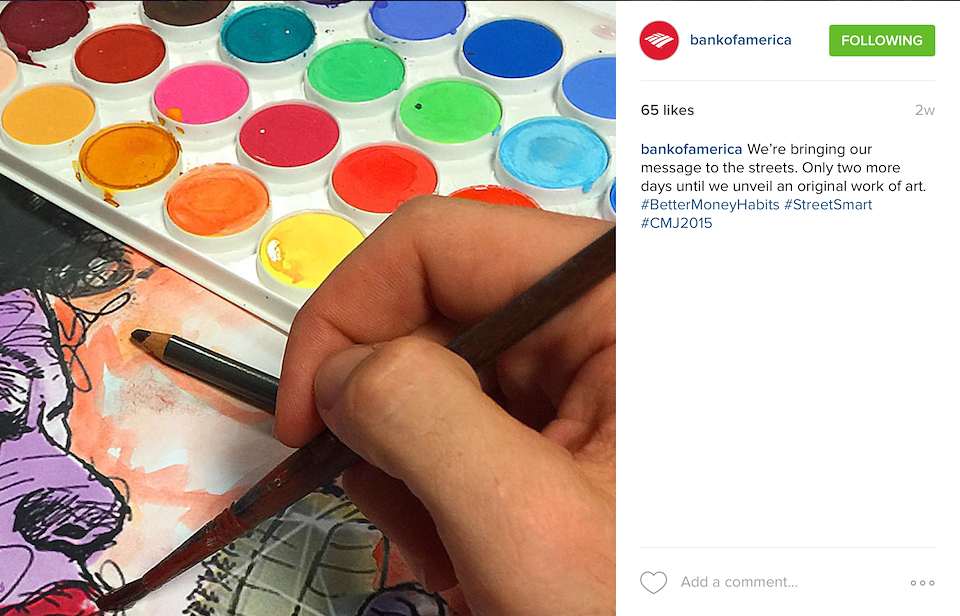
Task: Click the 65 likes count
Action: tap(667, 110)
